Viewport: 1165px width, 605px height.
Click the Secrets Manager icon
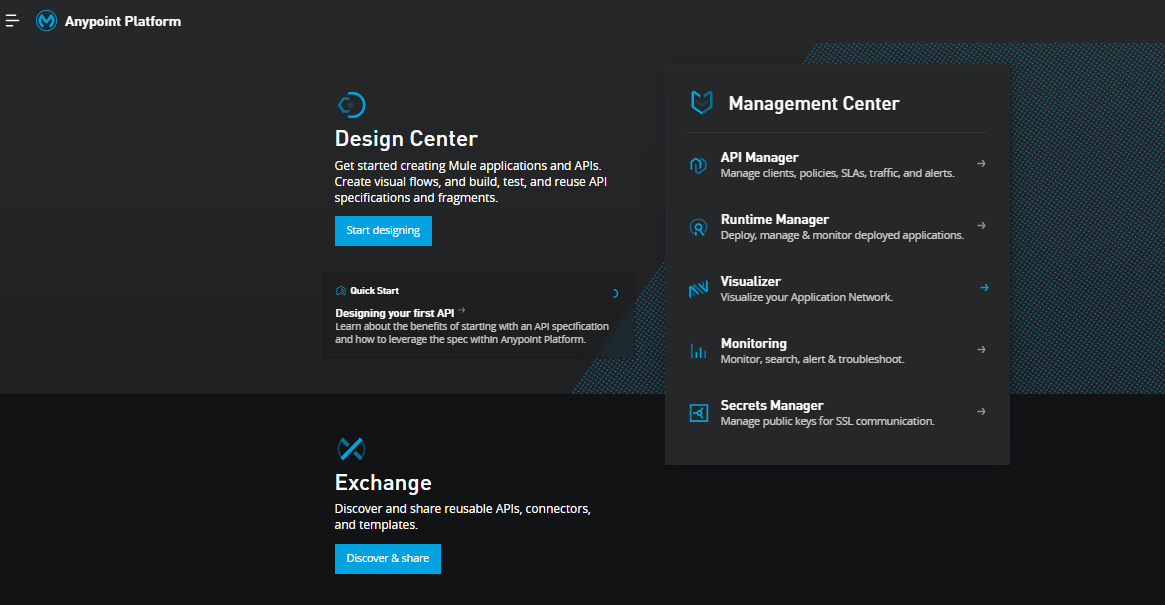click(699, 413)
